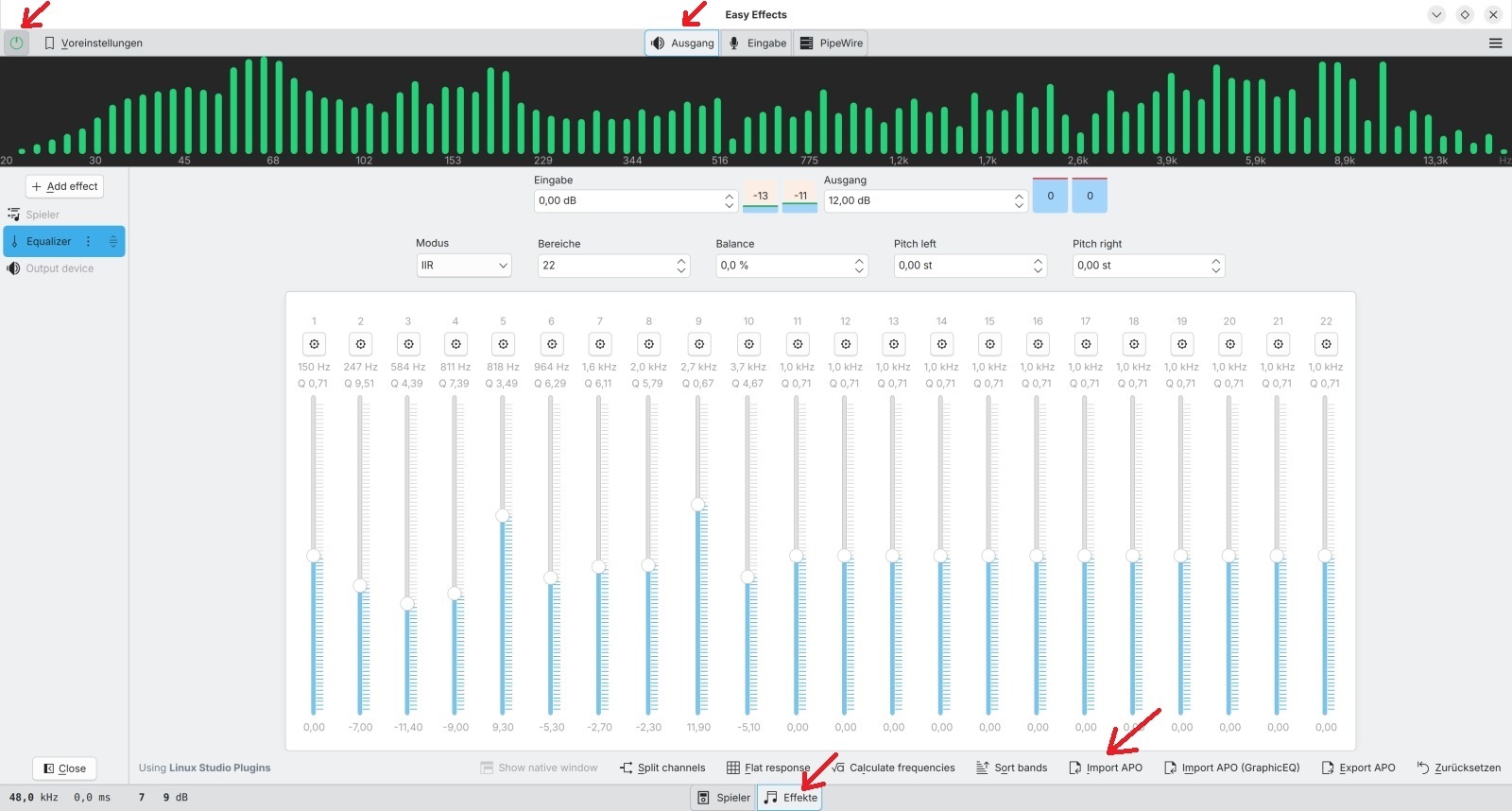Click the Equalizer three-dot options icon
Screen dimensions: 1512x811
88,241
